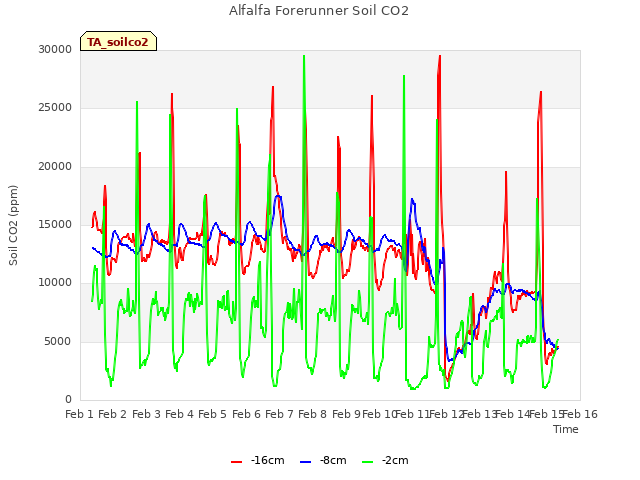Click the Time axis label

[x=566, y=429]
